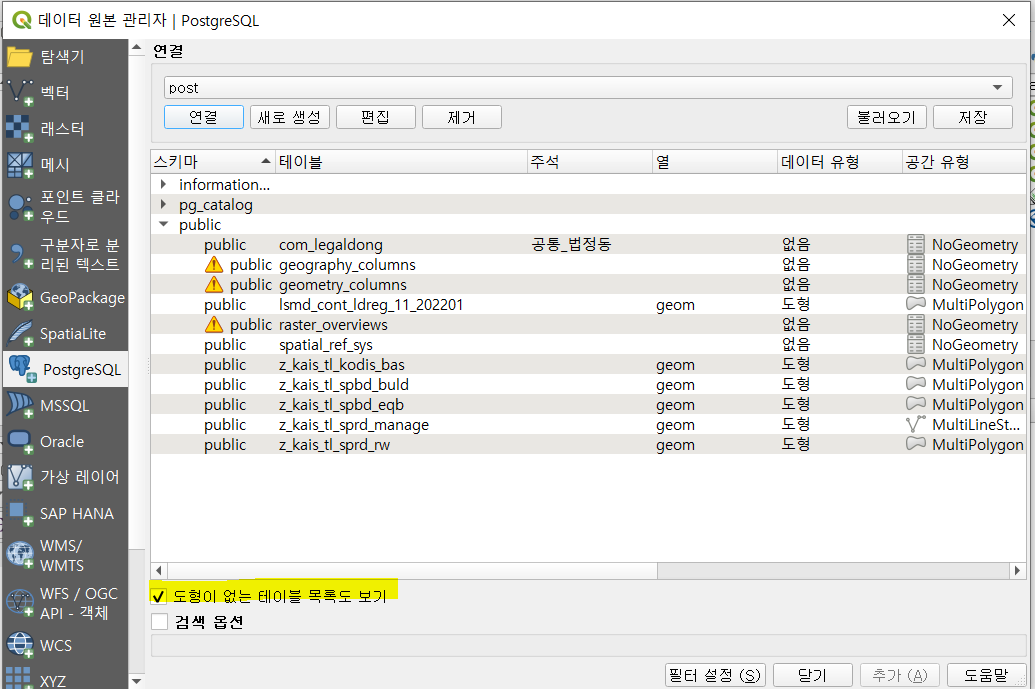This screenshot has height=689, width=1035.
Task: Click the 도움말 help button
Action: click(987, 675)
